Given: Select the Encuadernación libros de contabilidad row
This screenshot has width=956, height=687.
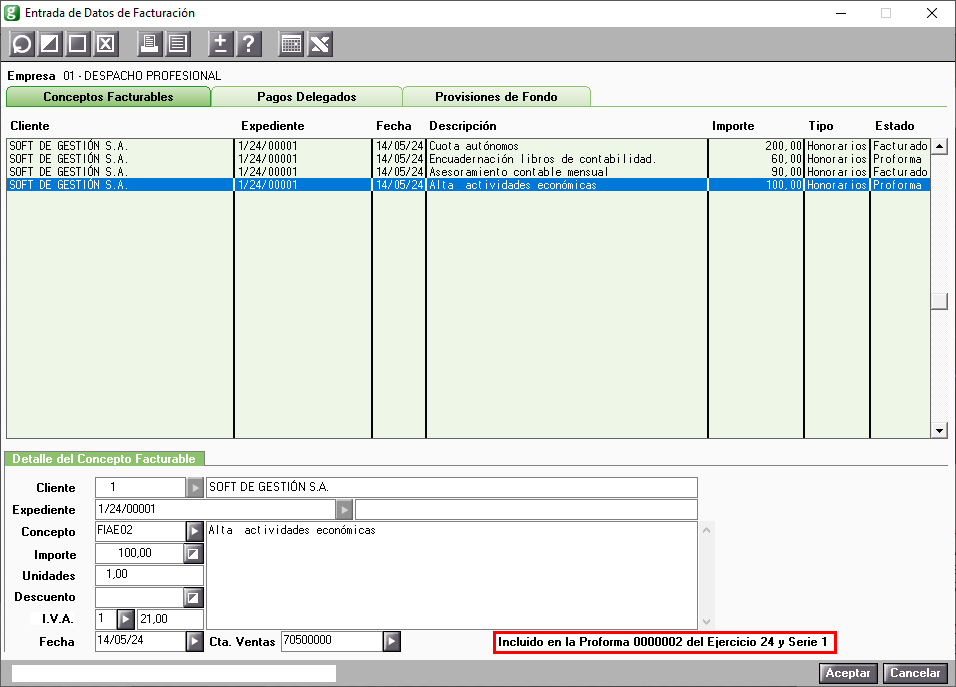Looking at the screenshot, I should (x=468, y=159).
